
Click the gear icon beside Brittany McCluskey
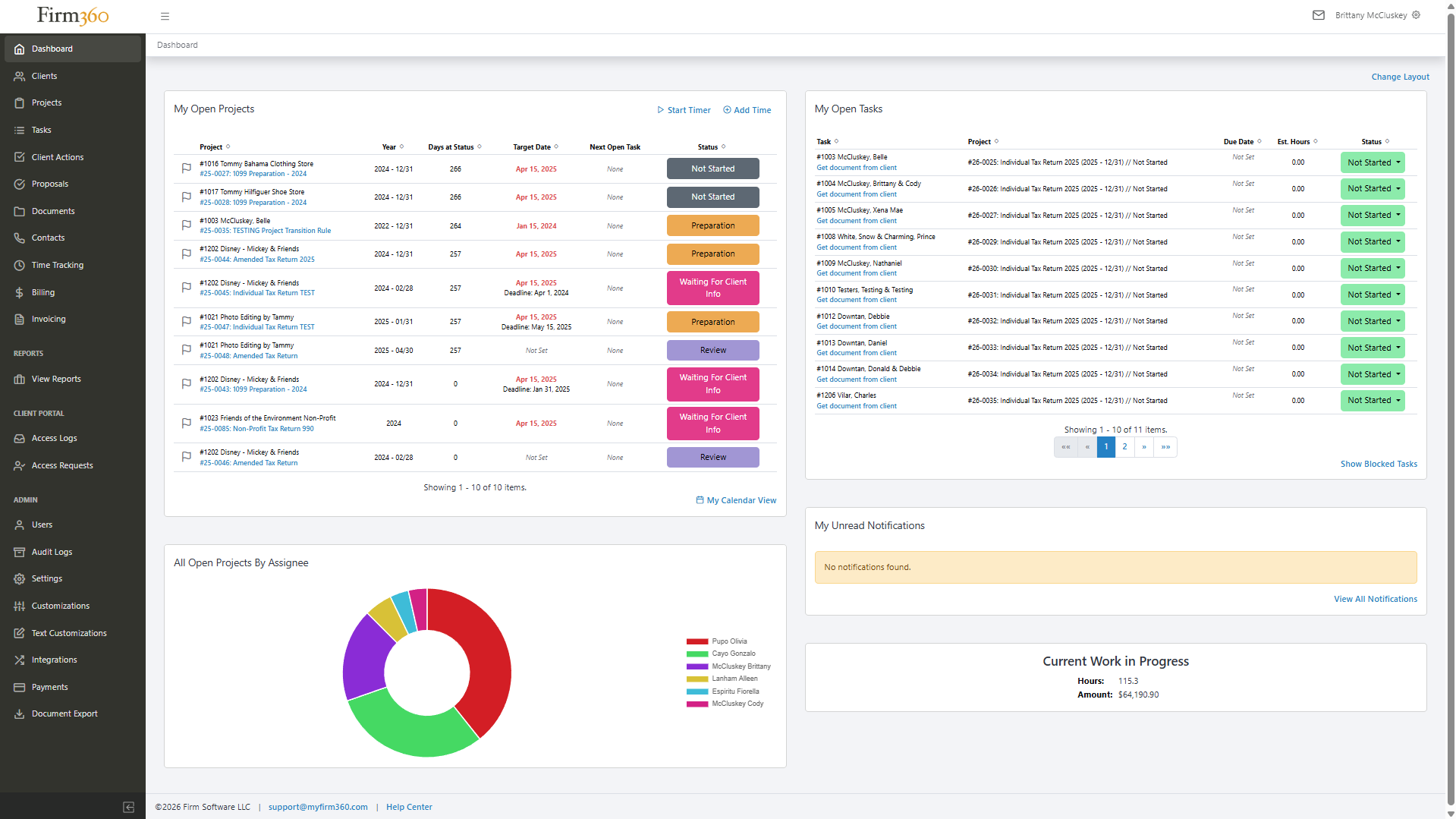click(x=1416, y=15)
